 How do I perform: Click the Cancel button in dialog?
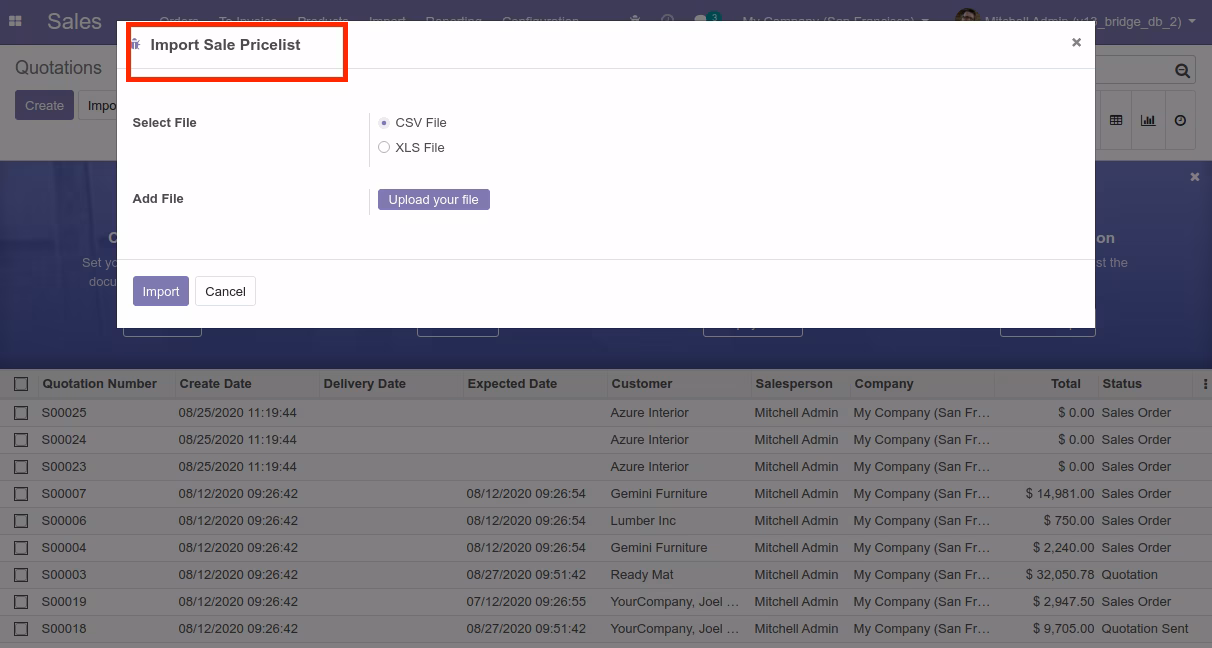click(x=225, y=291)
